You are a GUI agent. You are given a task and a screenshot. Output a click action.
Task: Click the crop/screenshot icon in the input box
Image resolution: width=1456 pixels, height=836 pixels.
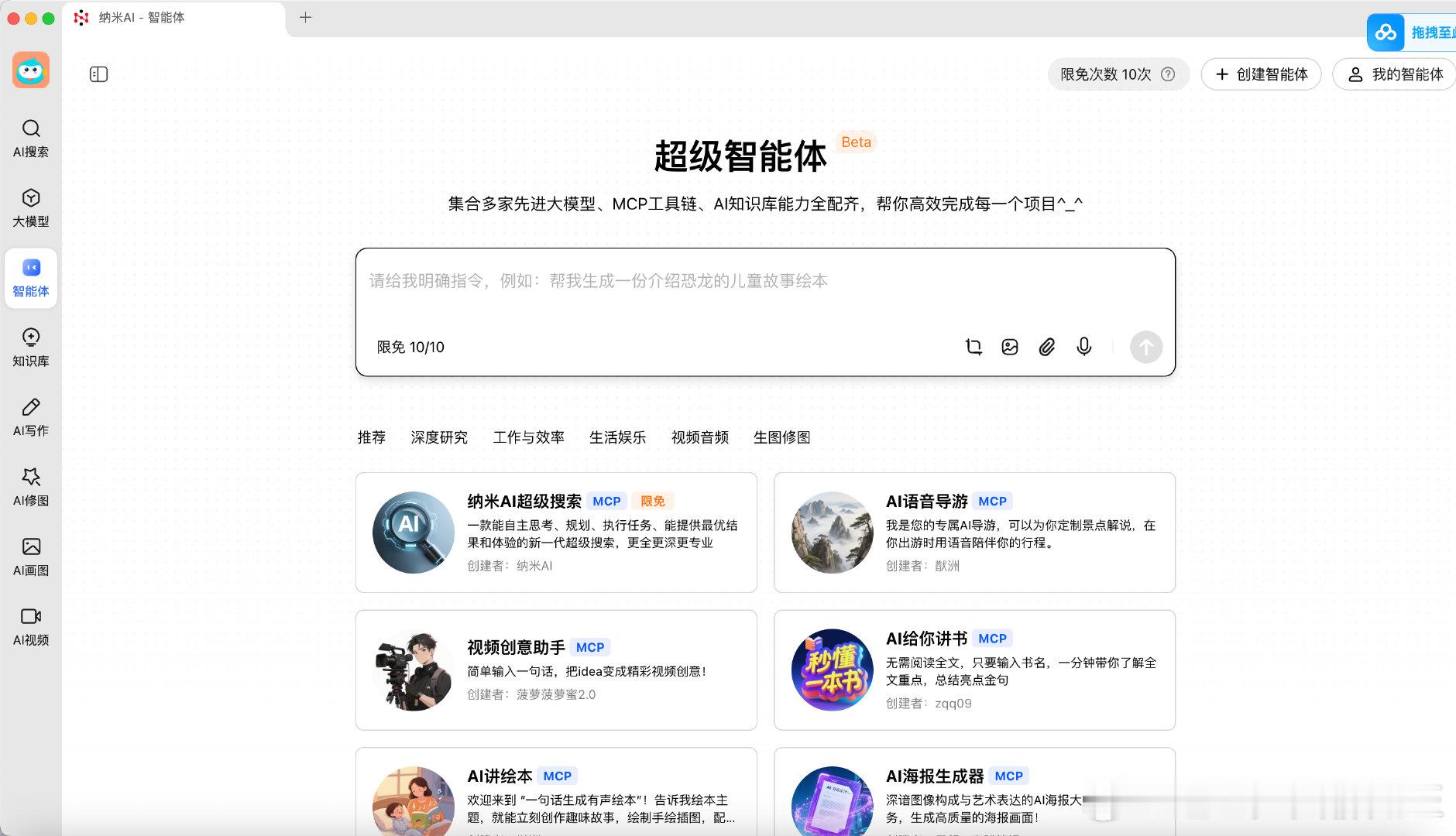[974, 347]
